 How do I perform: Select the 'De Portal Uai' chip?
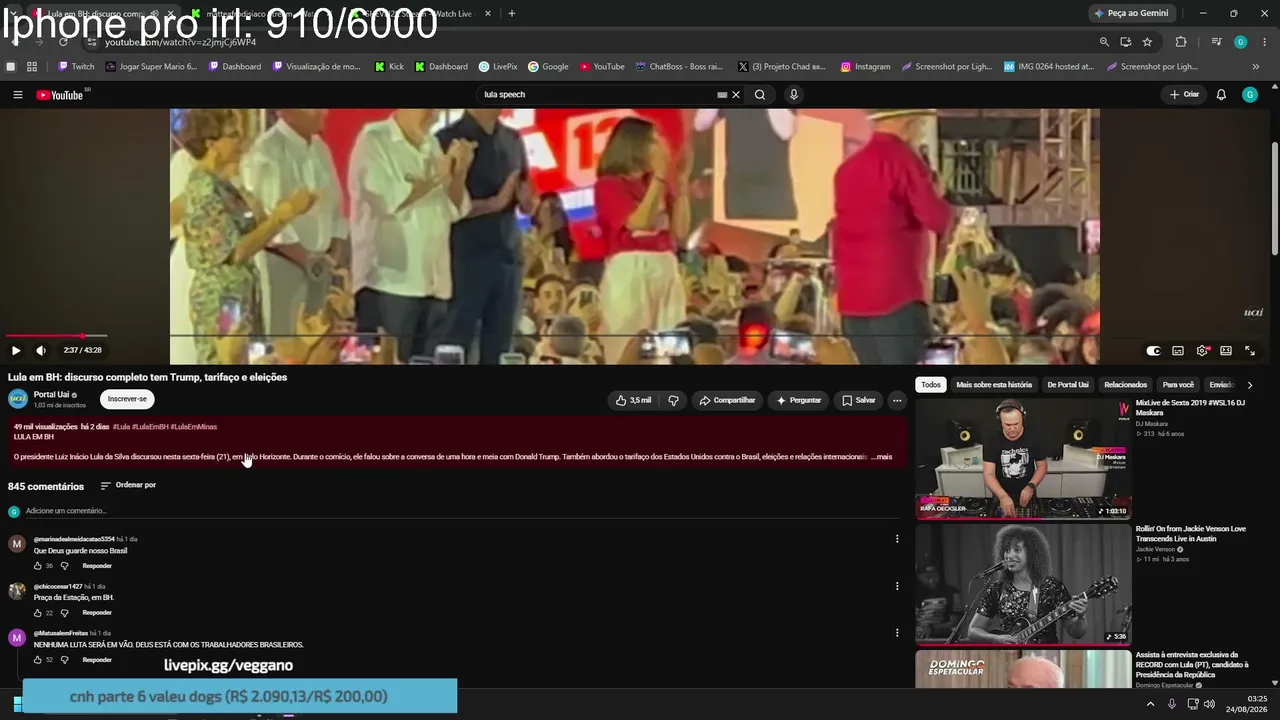pyautogui.click(x=1068, y=385)
